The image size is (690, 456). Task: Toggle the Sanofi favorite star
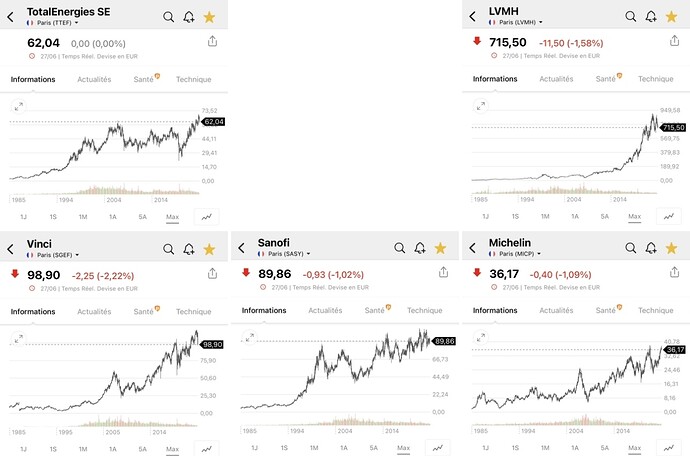click(x=440, y=248)
